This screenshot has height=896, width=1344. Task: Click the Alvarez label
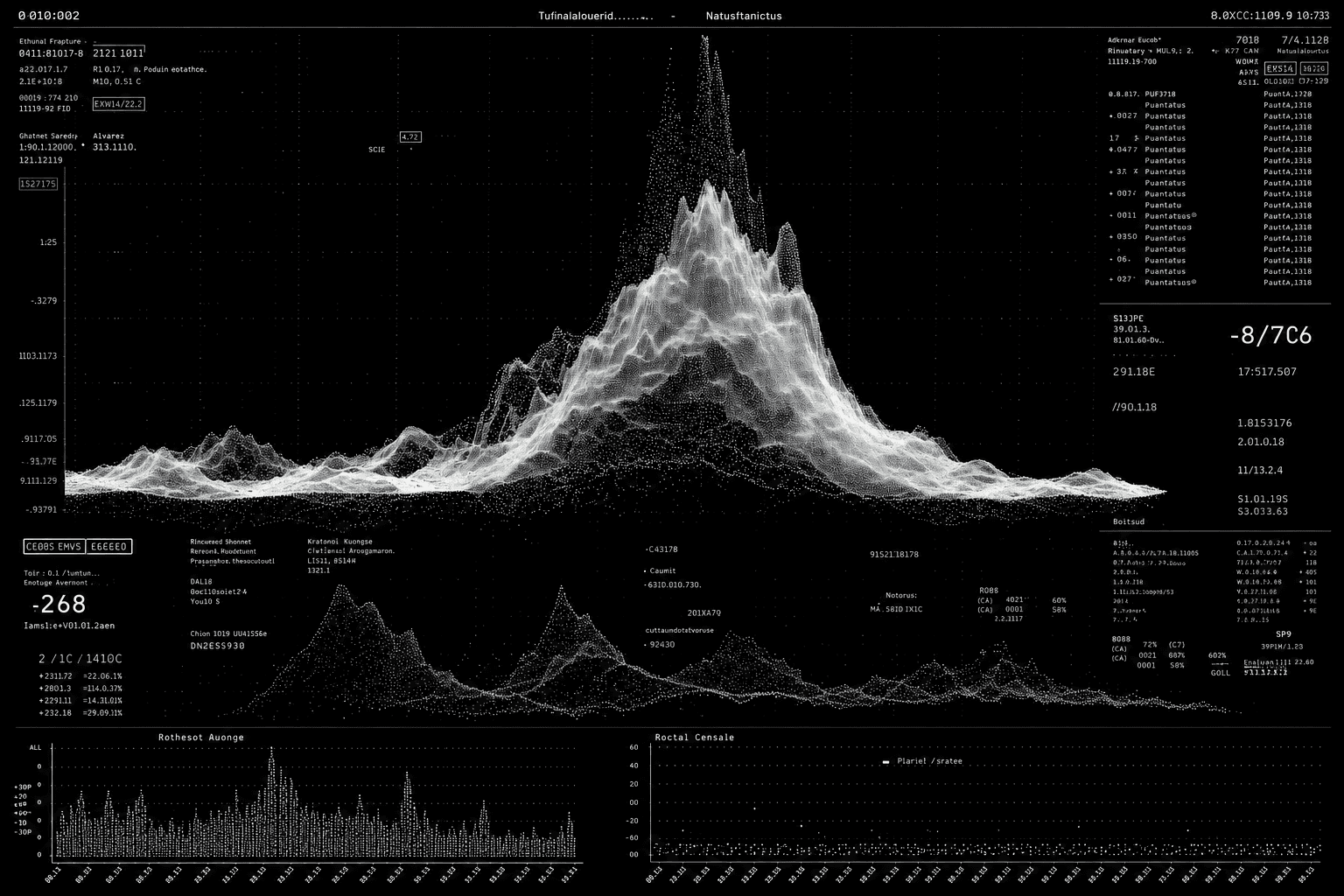tap(108, 136)
